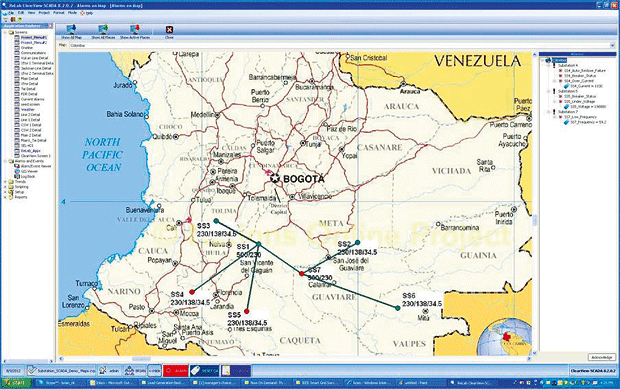
Task: Open the Map dropdown showing Colombia
Action: [x=612, y=45]
